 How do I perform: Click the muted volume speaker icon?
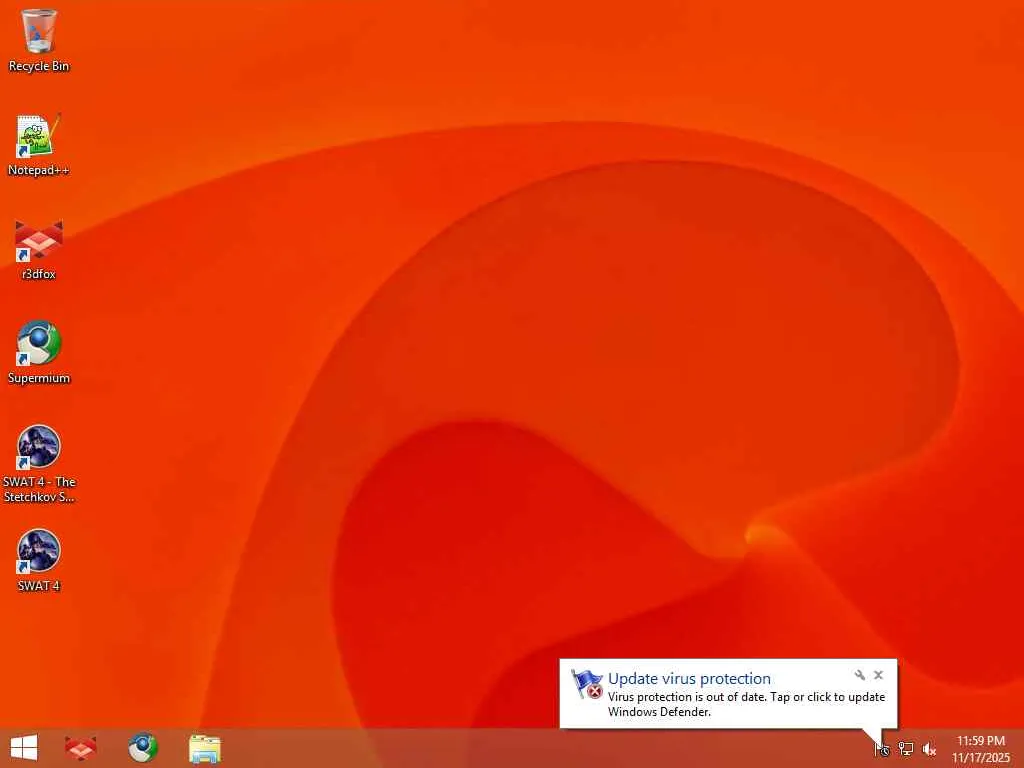[x=929, y=749]
